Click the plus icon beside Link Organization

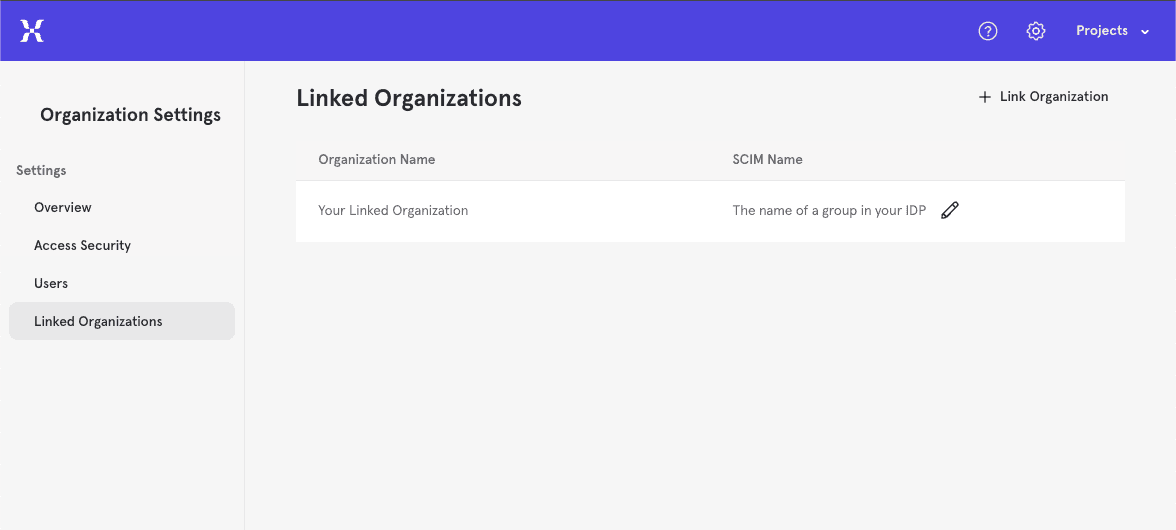985,97
